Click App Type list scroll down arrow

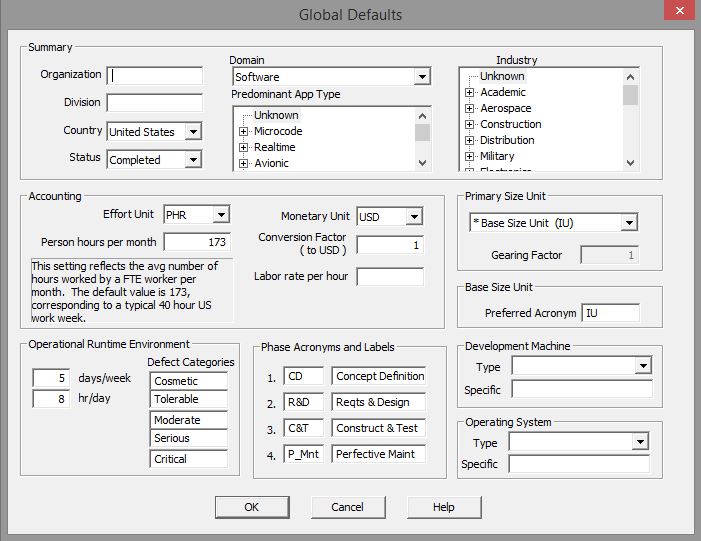click(422, 163)
